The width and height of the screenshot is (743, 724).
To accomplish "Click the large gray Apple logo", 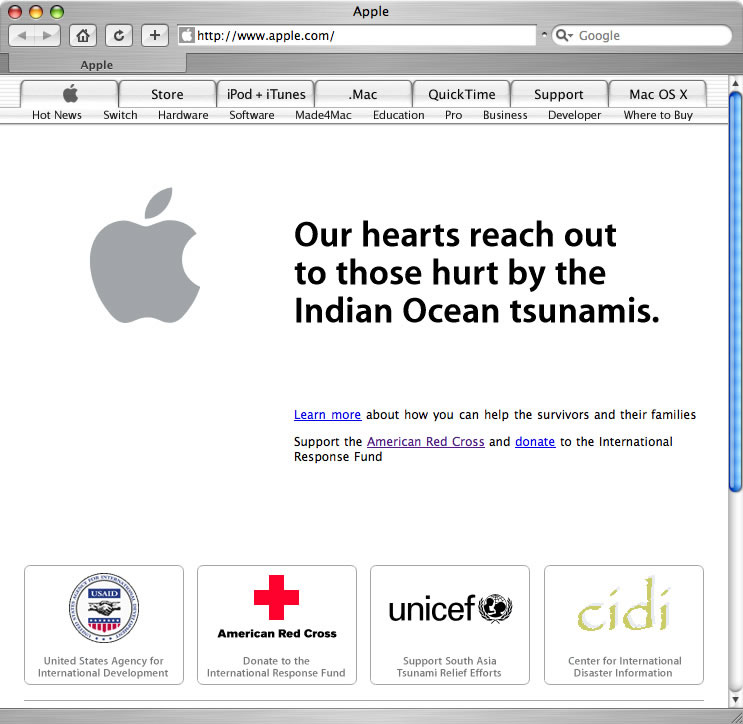I will pyautogui.click(x=145, y=255).
